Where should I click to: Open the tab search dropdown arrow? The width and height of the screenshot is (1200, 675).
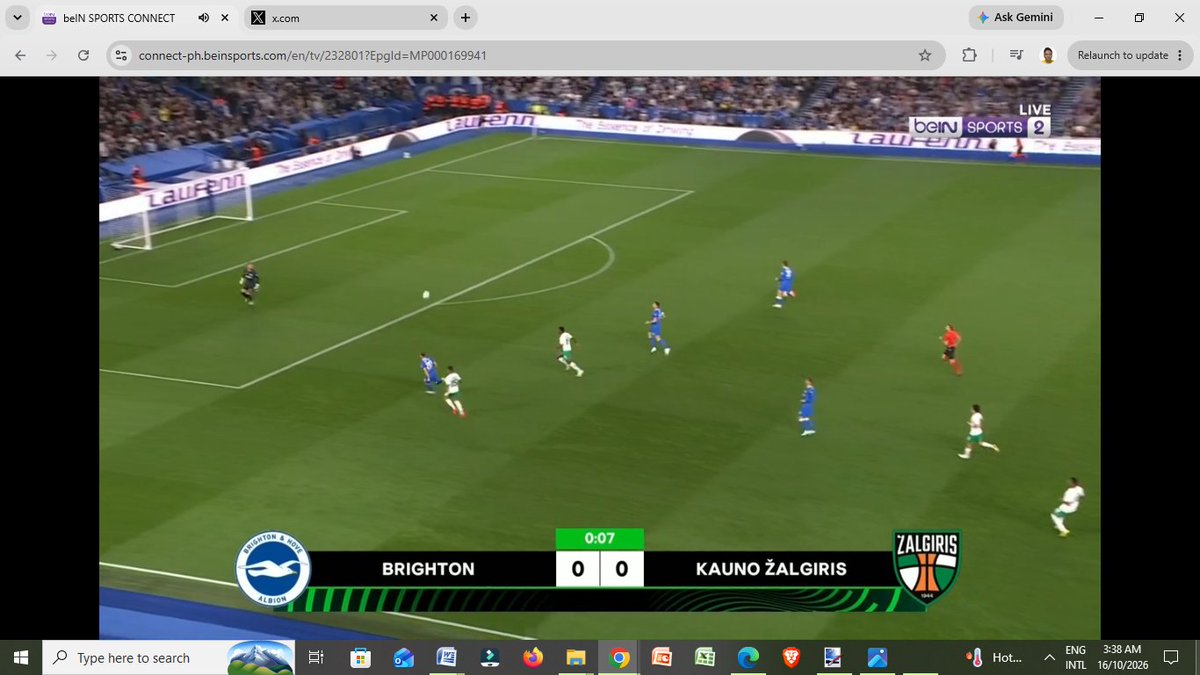point(17,18)
